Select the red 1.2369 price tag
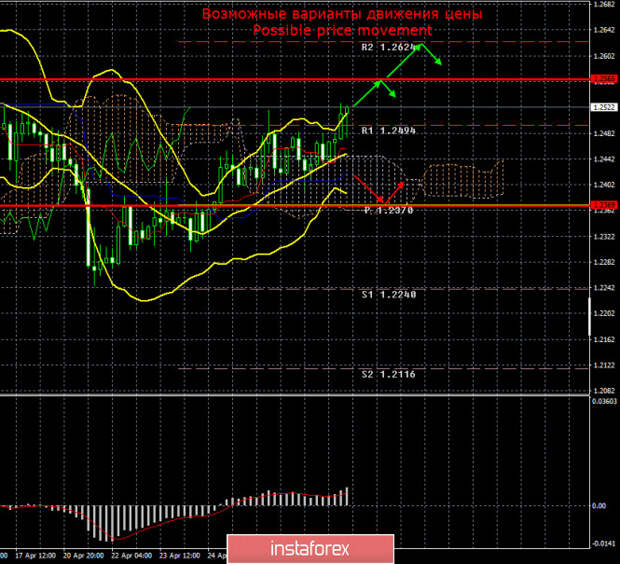 pyautogui.click(x=604, y=205)
